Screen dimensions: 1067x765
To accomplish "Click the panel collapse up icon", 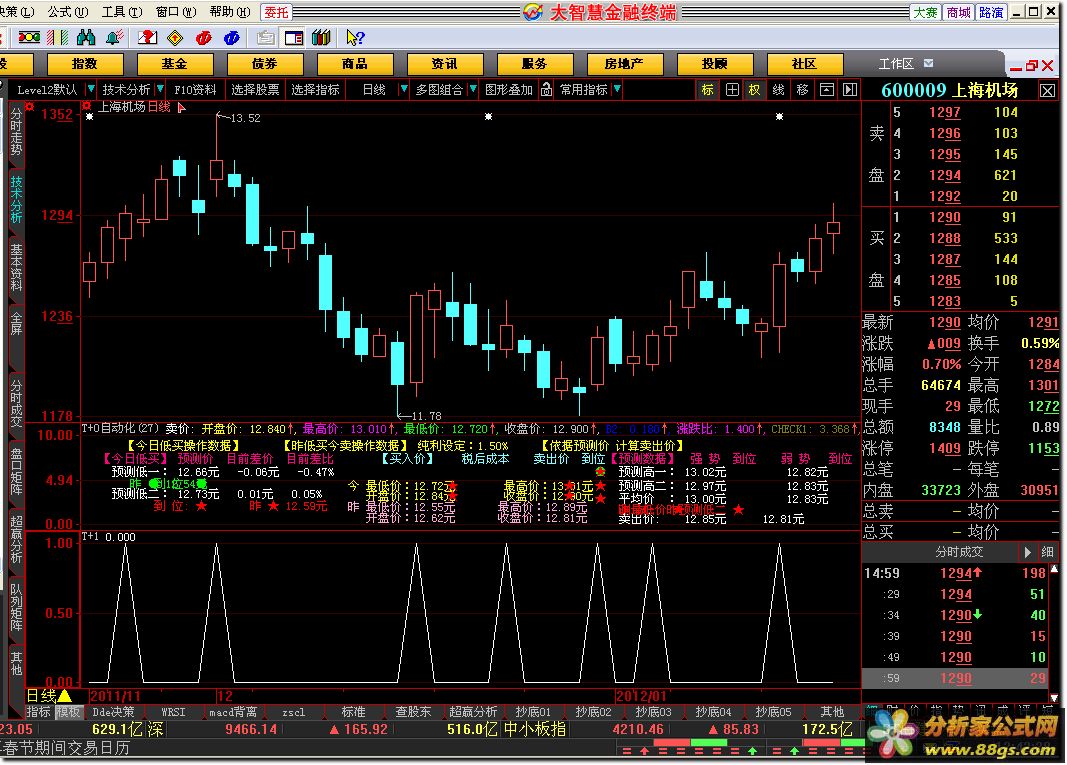I will click(x=826, y=90).
